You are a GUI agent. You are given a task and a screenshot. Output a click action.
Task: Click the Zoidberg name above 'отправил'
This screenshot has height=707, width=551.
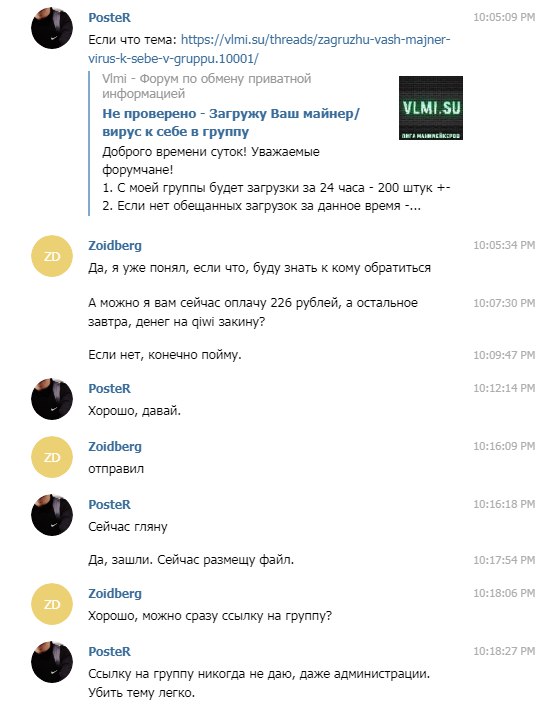(x=115, y=446)
